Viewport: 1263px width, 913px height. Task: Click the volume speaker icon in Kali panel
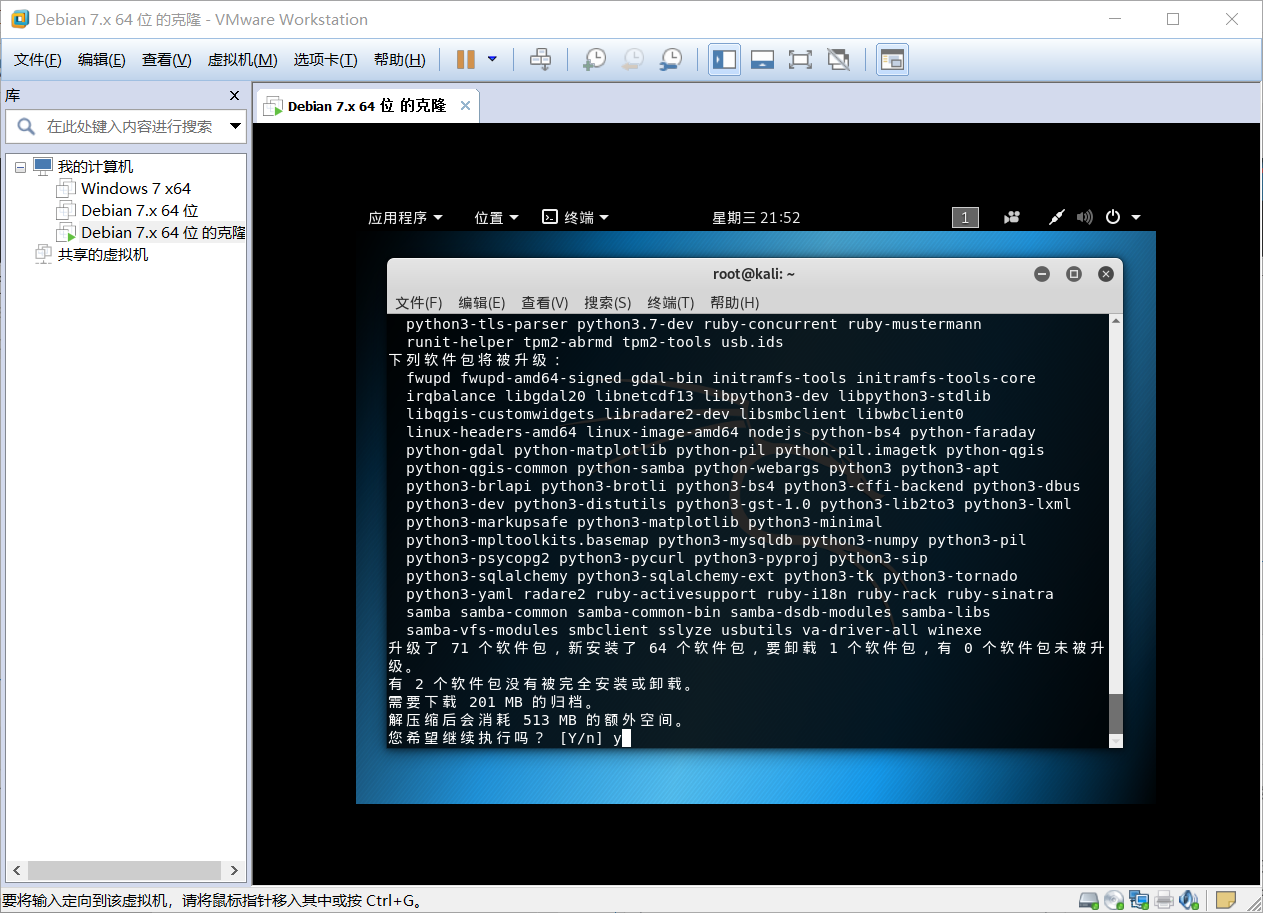[1084, 218]
